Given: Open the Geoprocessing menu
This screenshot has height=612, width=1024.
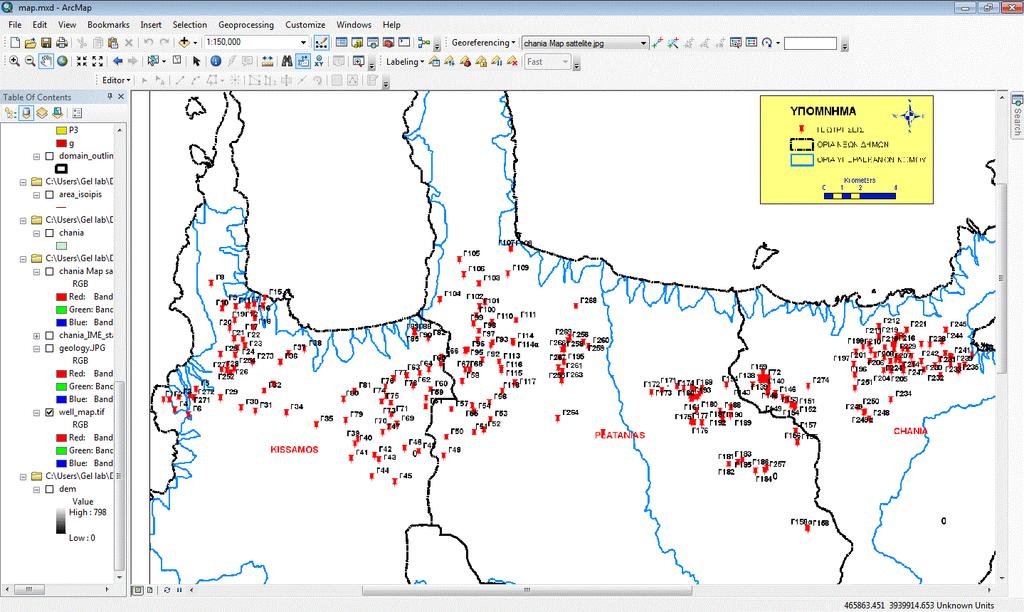Looking at the screenshot, I should (246, 25).
